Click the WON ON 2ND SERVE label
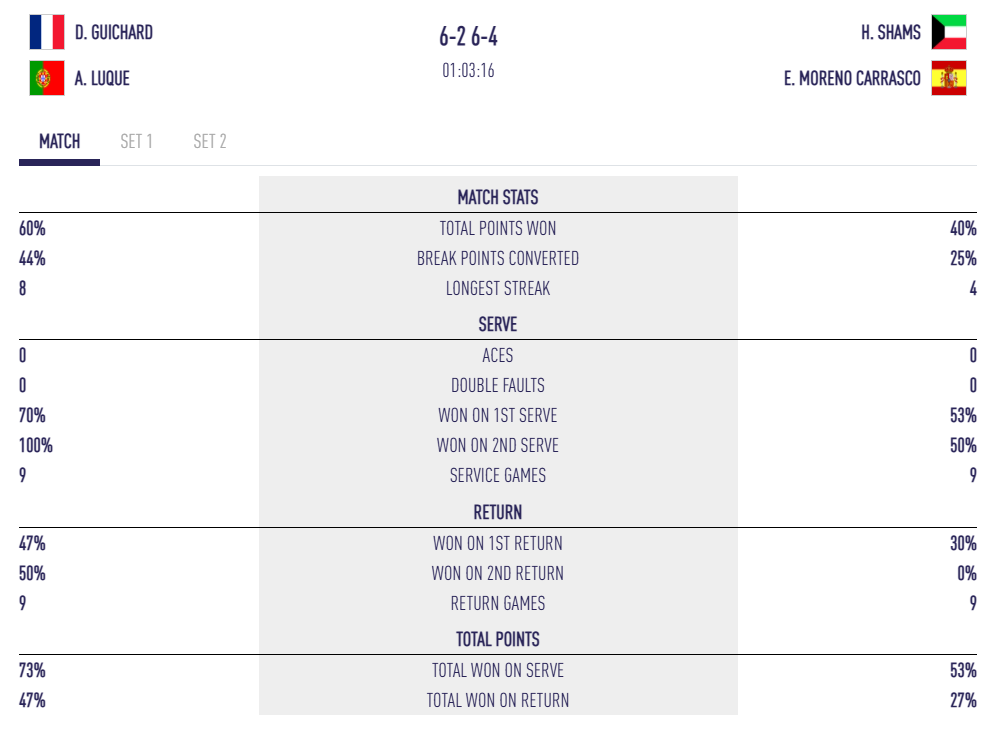Screen dimensions: 992x730 [498, 445]
